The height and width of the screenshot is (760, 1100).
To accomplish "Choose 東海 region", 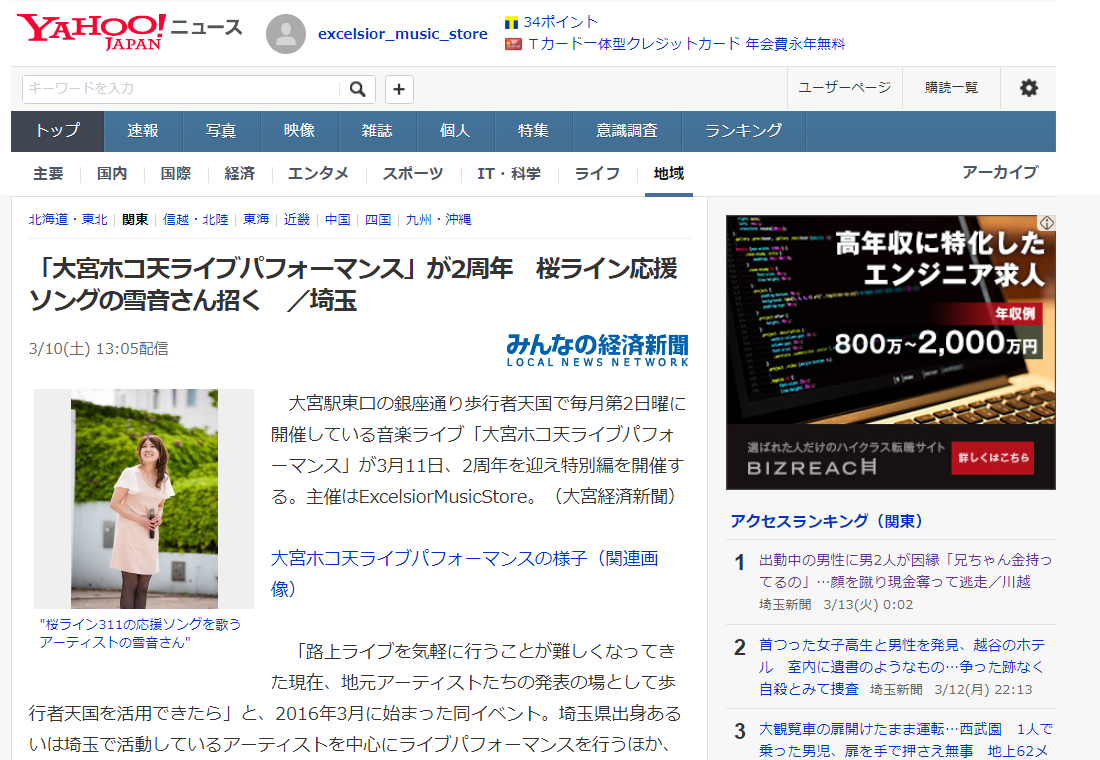I will point(256,220).
